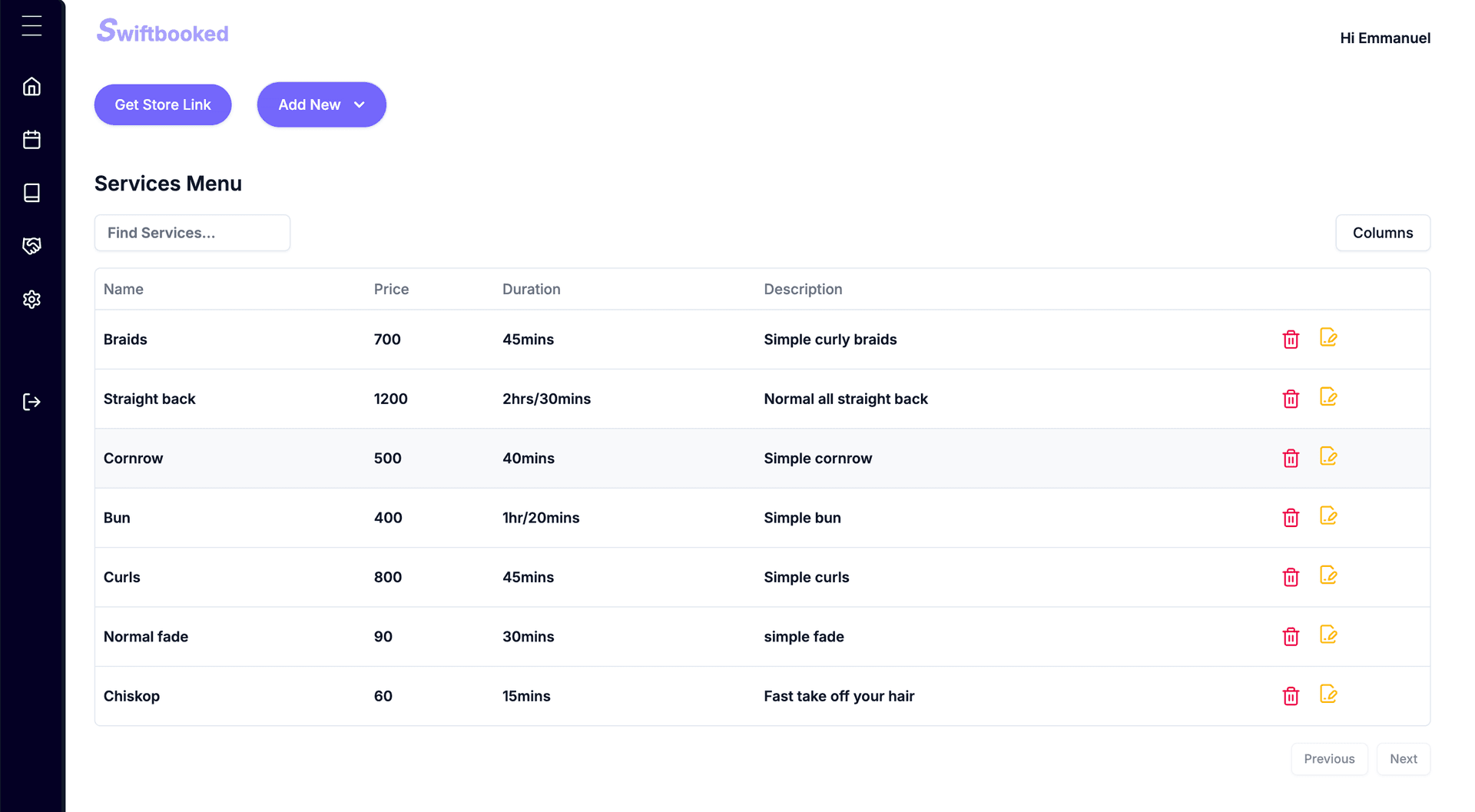This screenshot has height=812, width=1475.
Task: Edit the Normal fade service
Action: click(1328, 635)
